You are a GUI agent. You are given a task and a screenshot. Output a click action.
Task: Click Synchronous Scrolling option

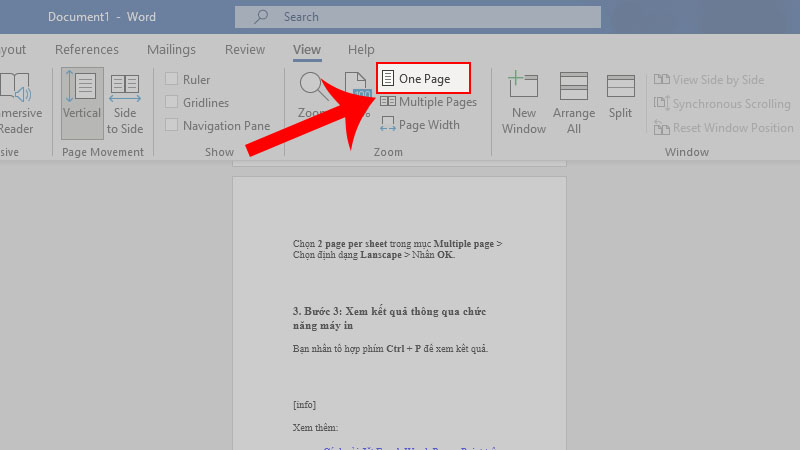722,104
